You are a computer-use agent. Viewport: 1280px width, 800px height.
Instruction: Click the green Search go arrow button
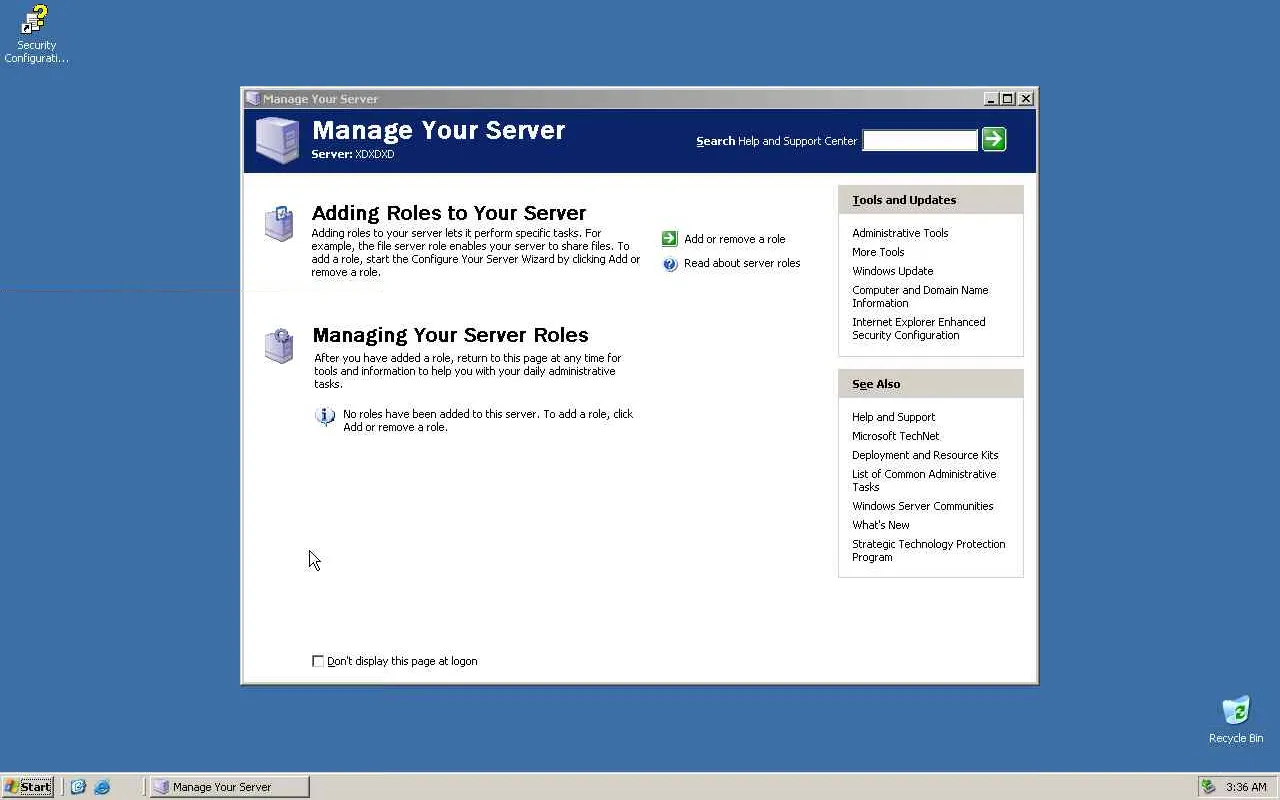(993, 139)
